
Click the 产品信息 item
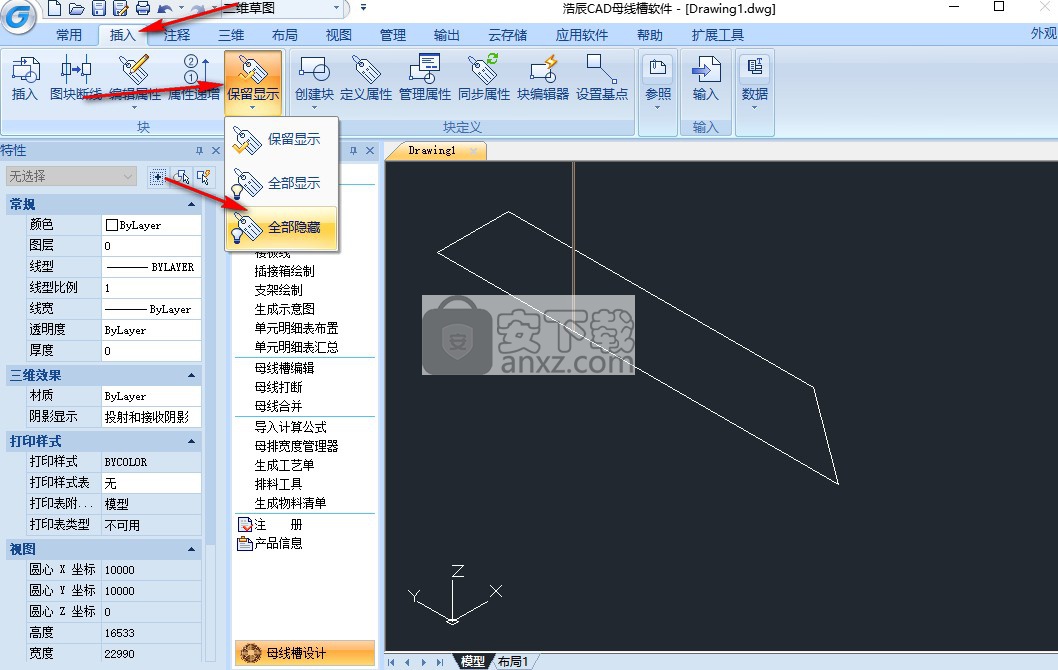(271, 544)
